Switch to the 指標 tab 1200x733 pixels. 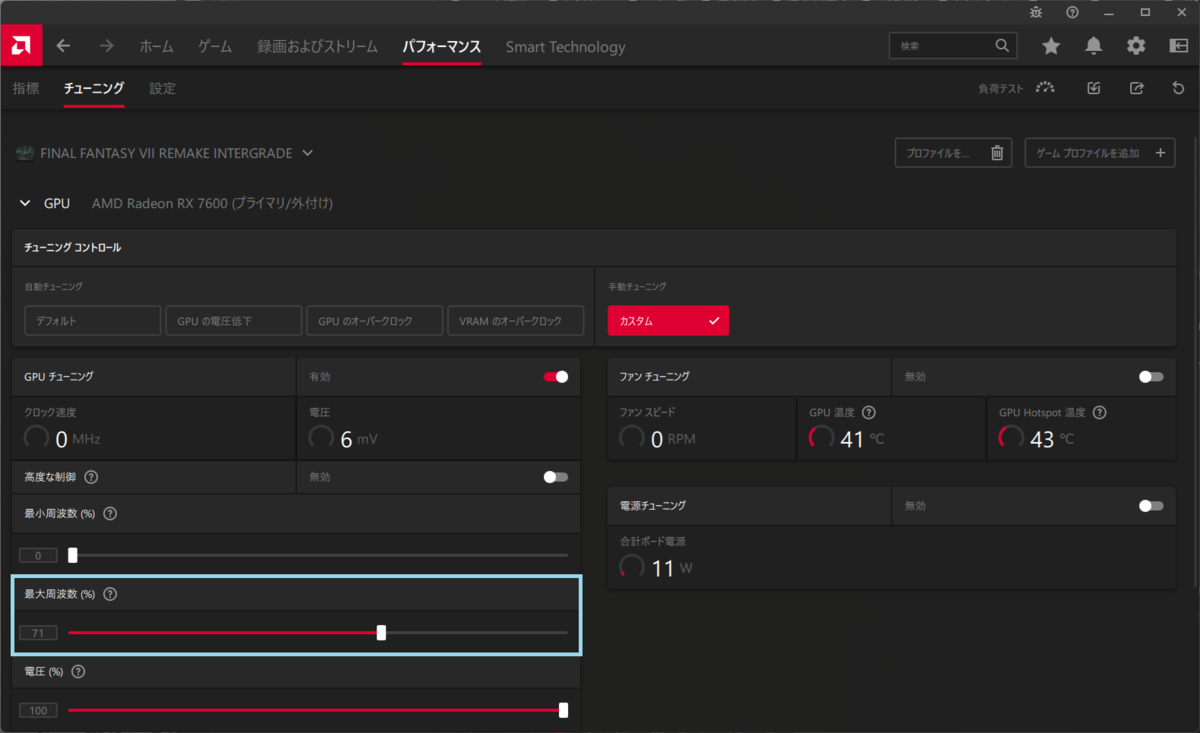pos(26,88)
